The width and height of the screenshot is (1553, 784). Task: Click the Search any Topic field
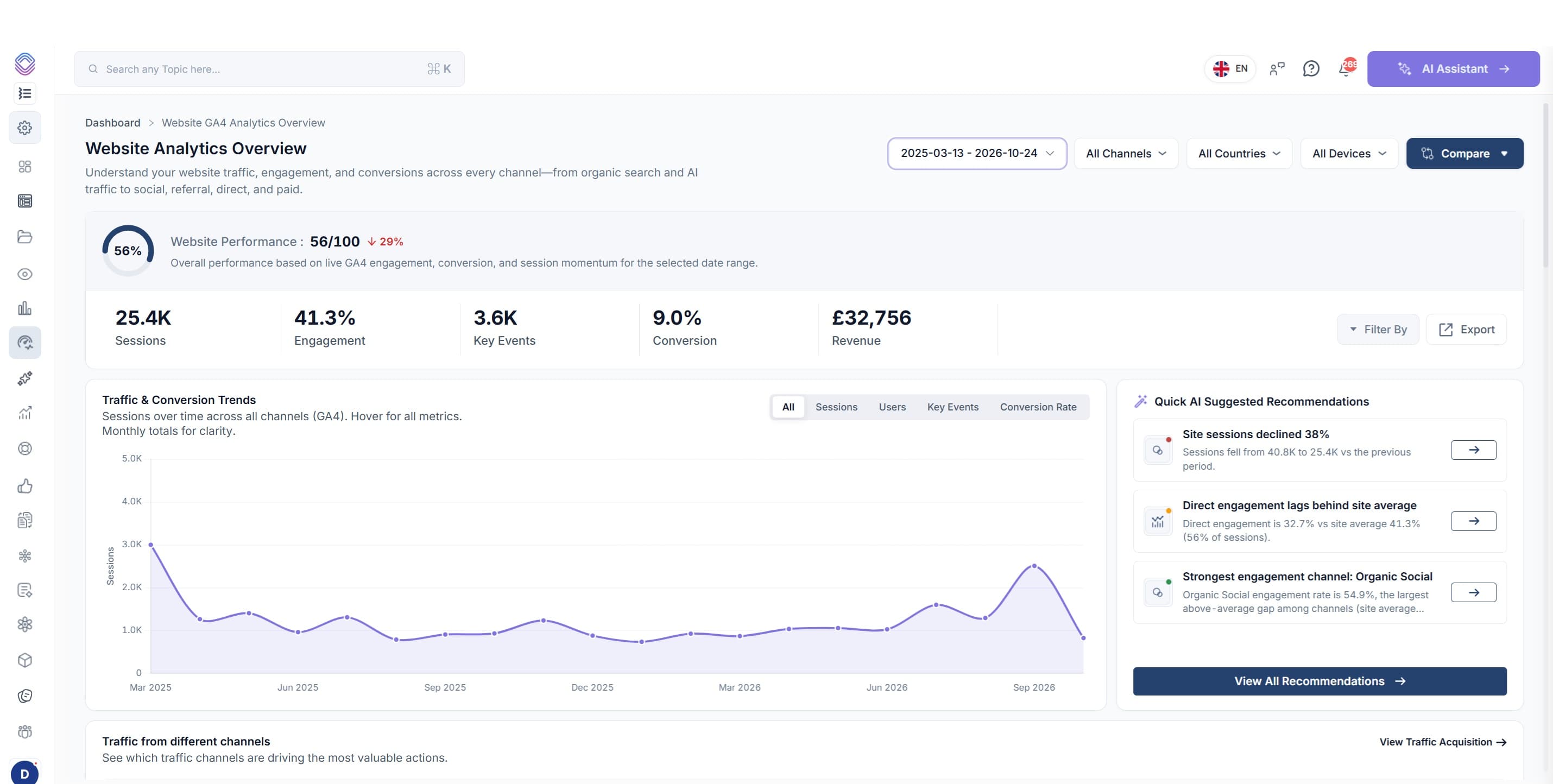[x=269, y=69]
